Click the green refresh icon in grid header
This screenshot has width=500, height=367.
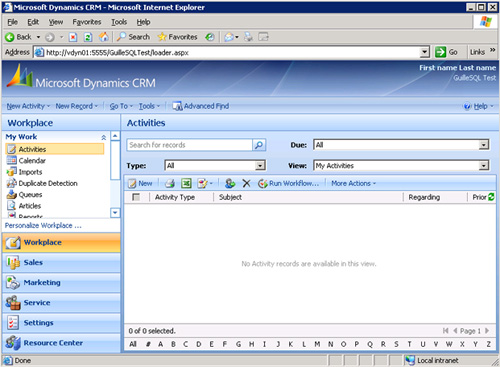(x=491, y=197)
